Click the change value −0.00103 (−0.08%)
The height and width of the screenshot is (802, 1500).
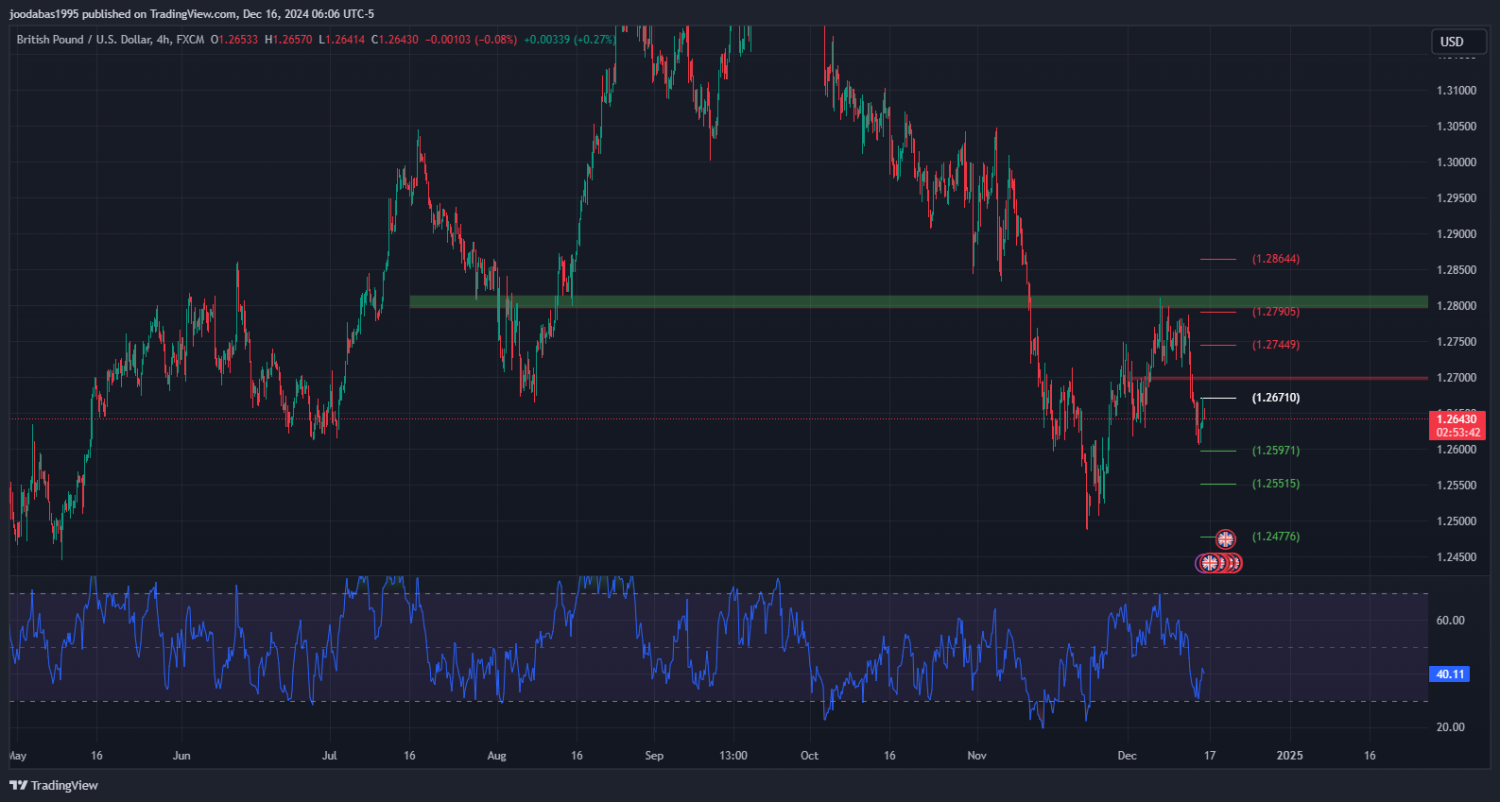click(471, 39)
